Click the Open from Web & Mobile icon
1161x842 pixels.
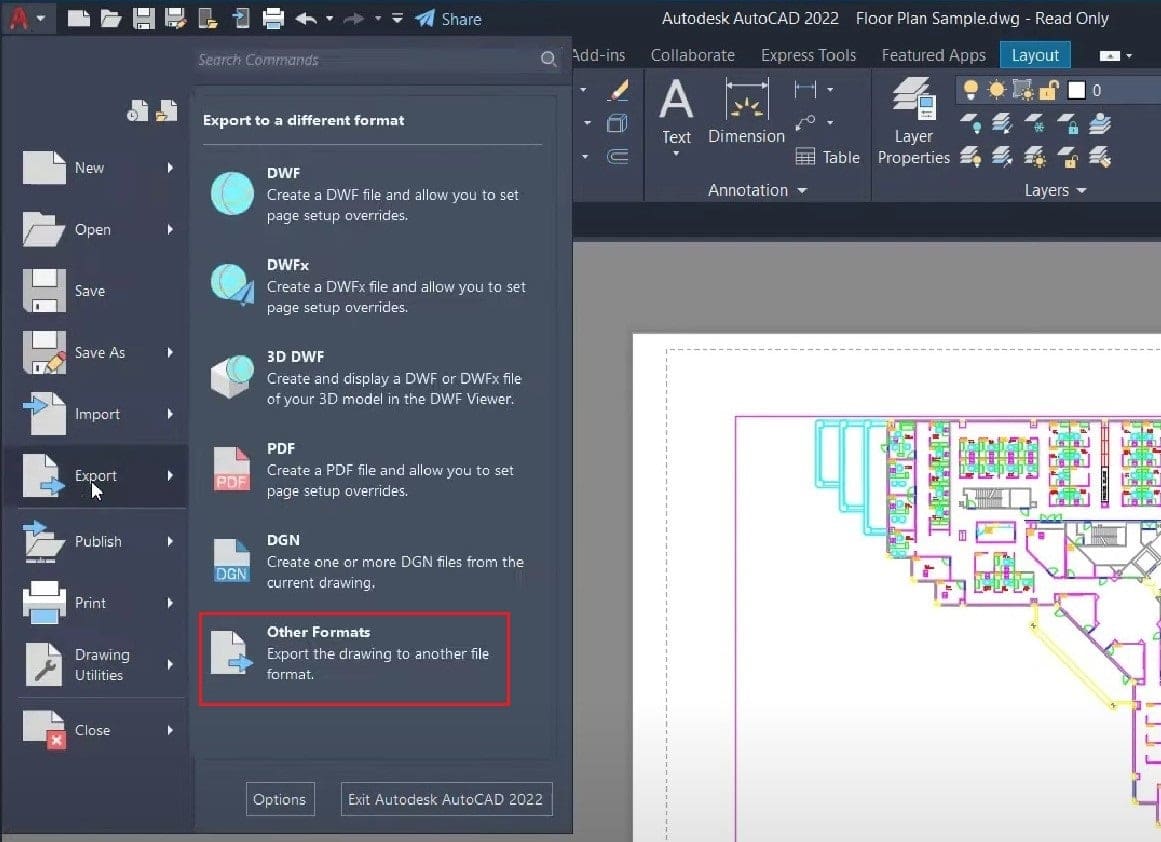pyautogui.click(x=208, y=18)
